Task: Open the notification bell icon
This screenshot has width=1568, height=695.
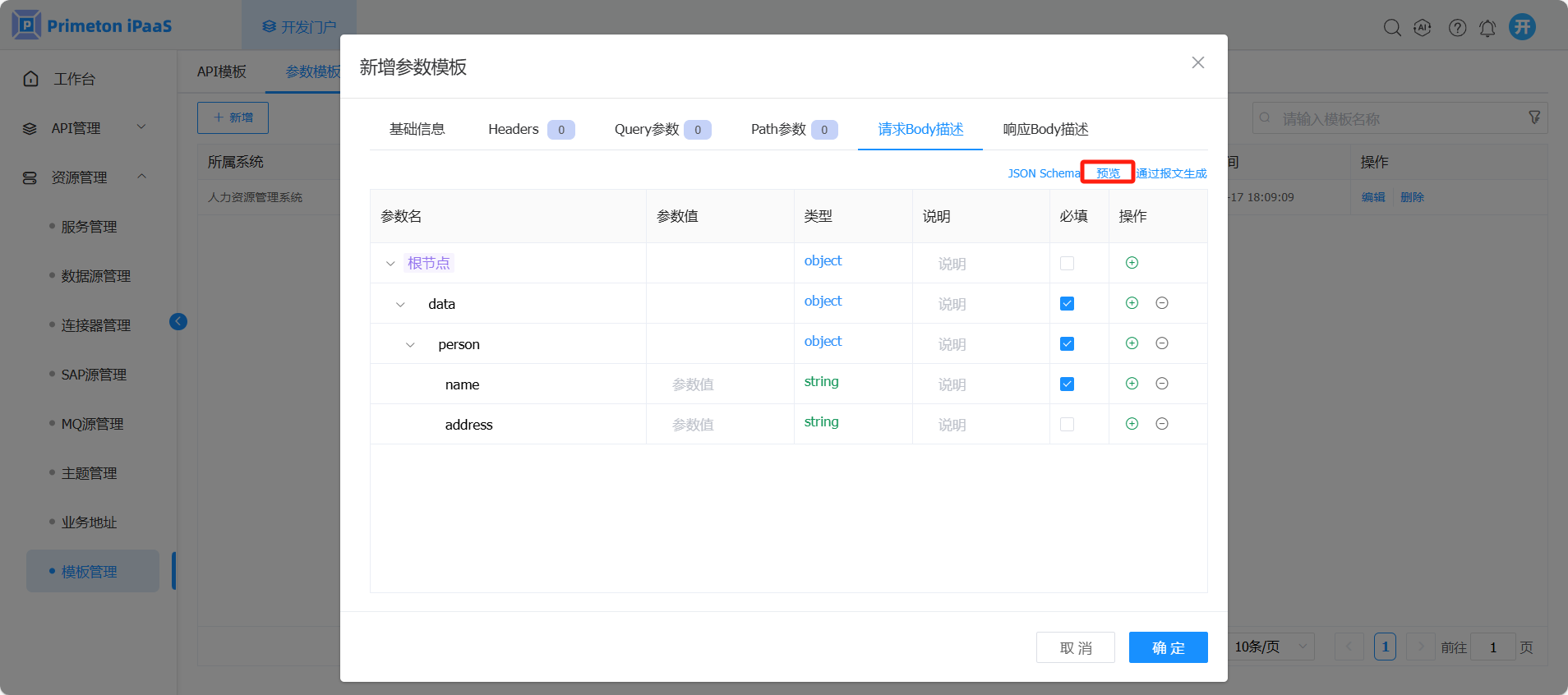Action: (1487, 28)
